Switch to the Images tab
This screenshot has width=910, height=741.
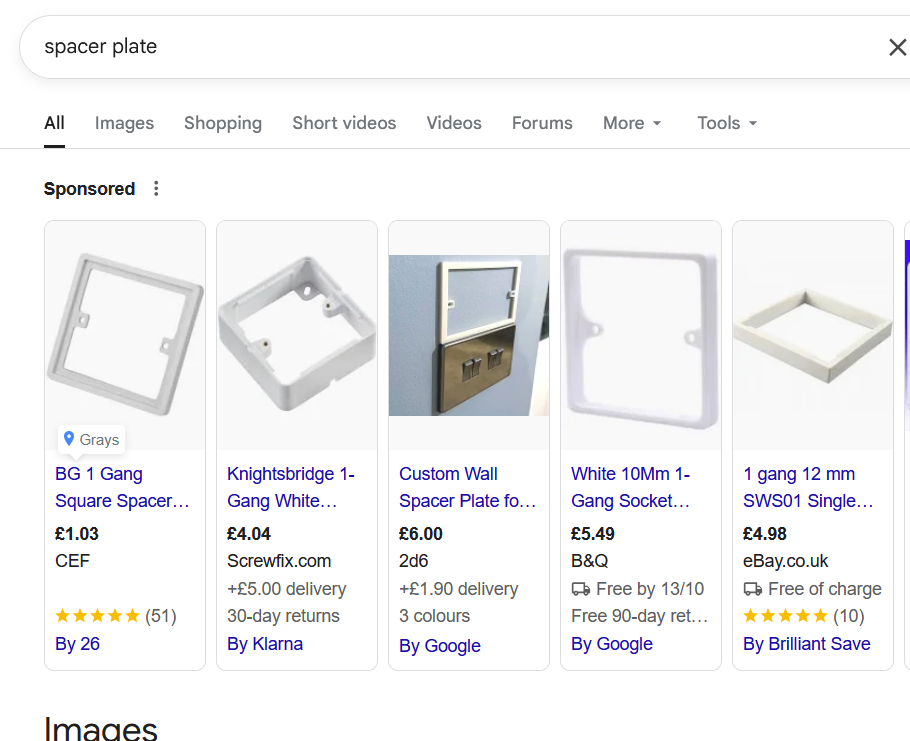(x=124, y=123)
